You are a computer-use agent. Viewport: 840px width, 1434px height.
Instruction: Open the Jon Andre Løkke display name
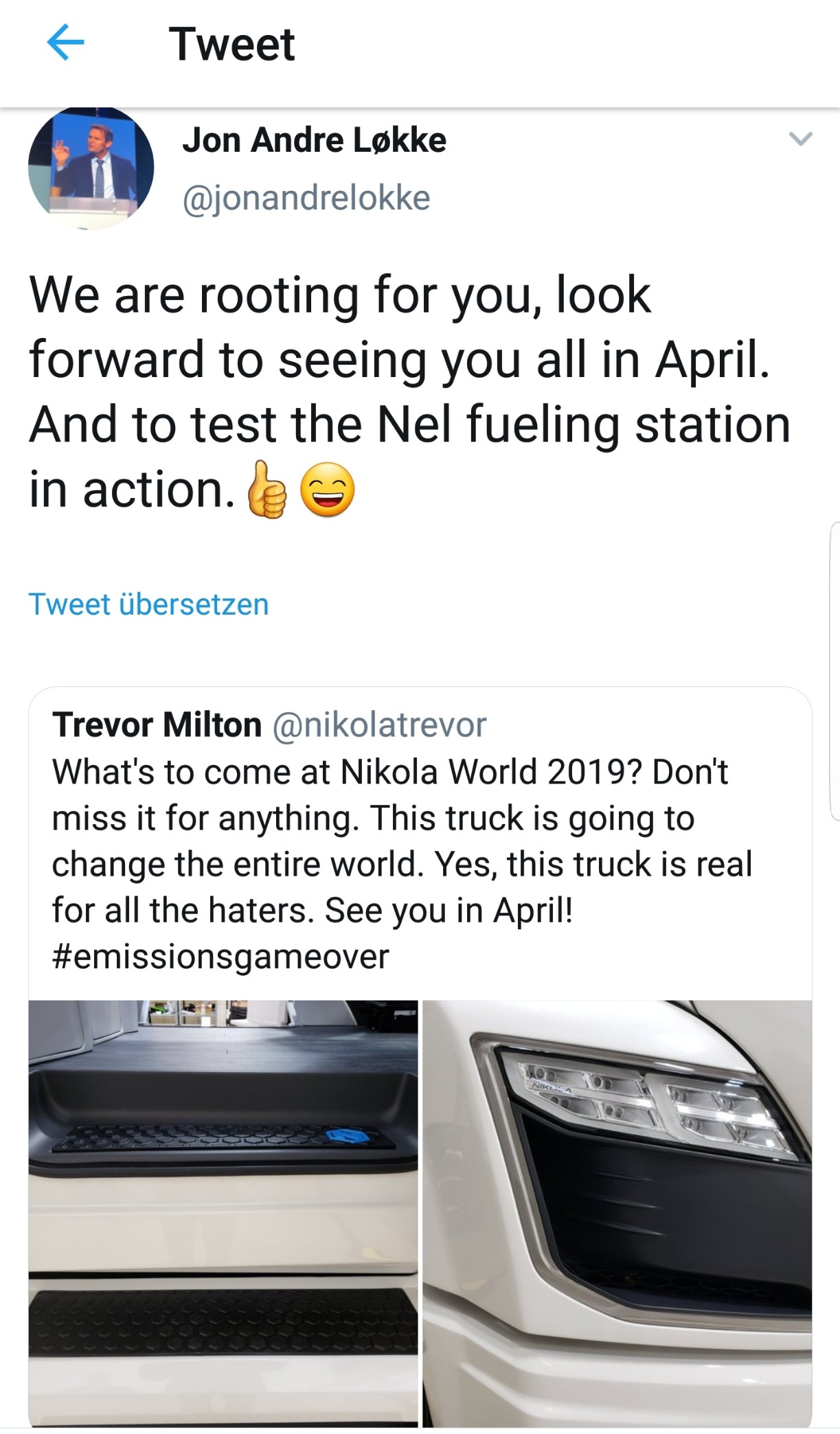coord(314,140)
